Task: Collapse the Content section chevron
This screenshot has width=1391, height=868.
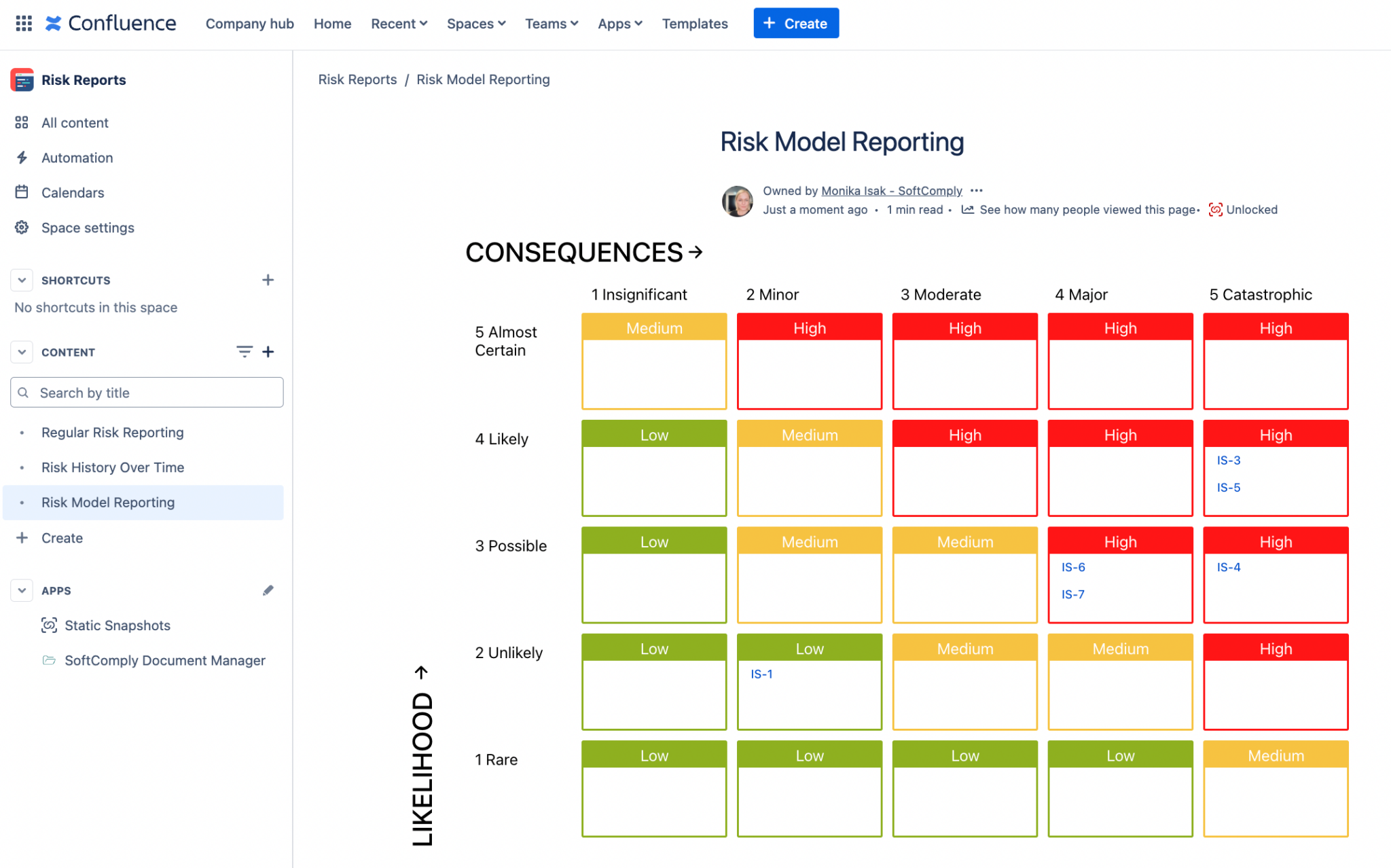Action: 21,351
